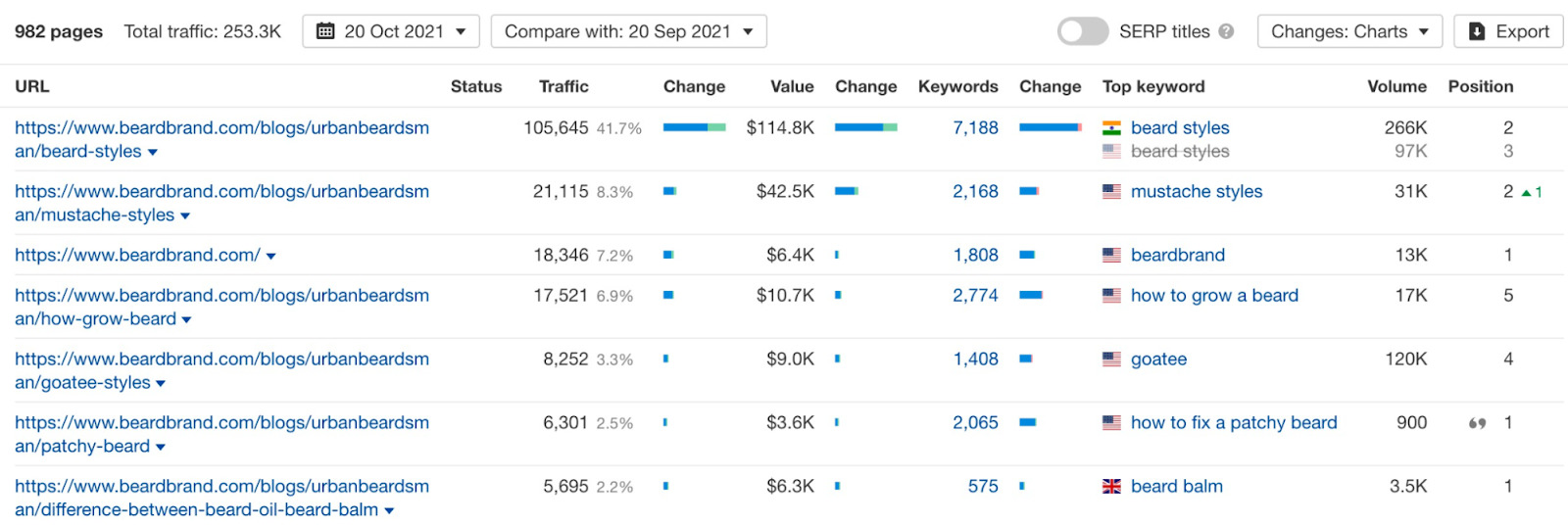
Task: Click the 'how to grow a beard' keyword
Action: (x=1214, y=295)
